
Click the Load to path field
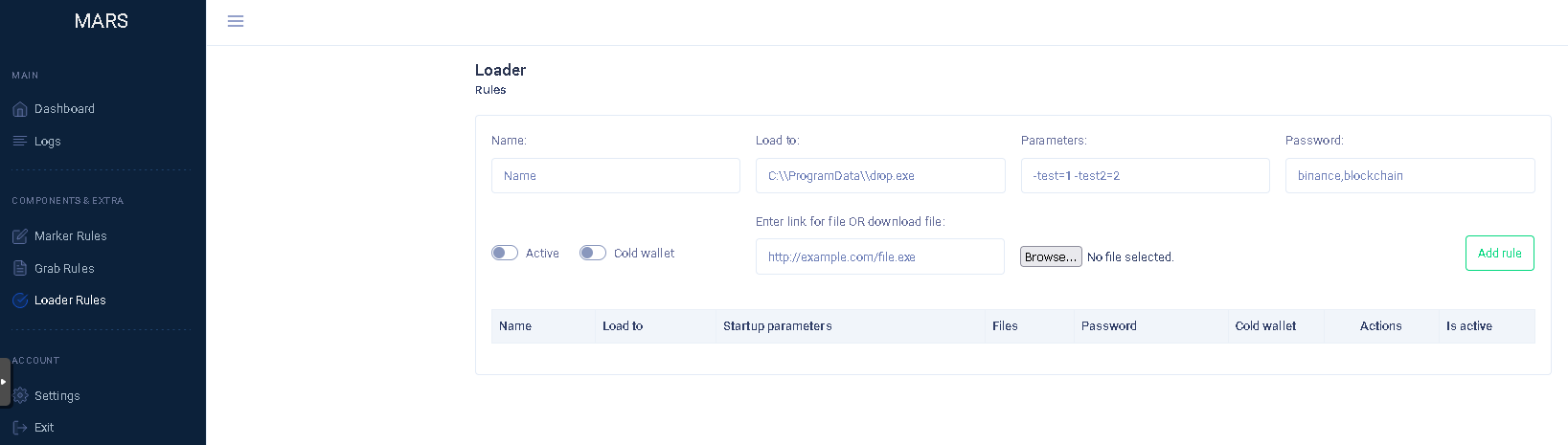click(x=879, y=176)
